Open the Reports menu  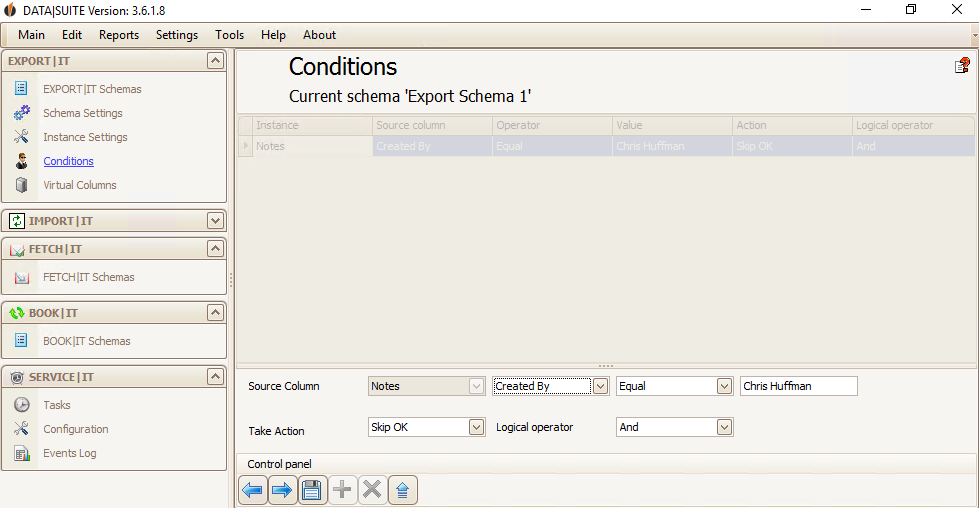(x=119, y=35)
